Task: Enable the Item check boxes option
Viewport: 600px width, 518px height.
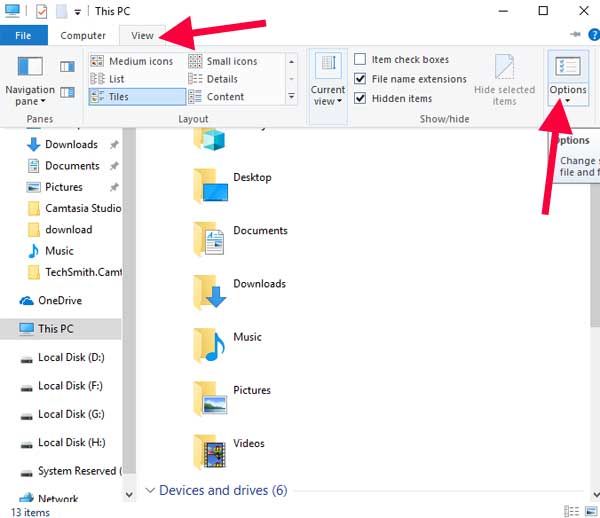Action: pos(360,60)
